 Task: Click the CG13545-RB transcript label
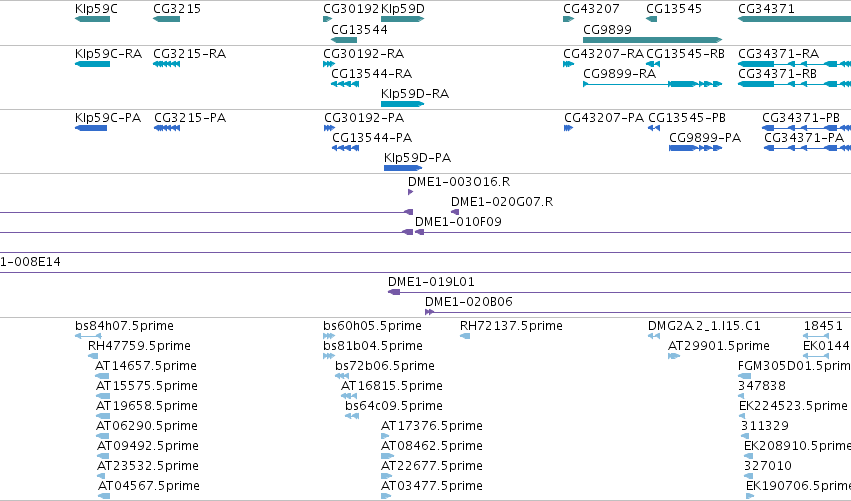click(x=685, y=54)
